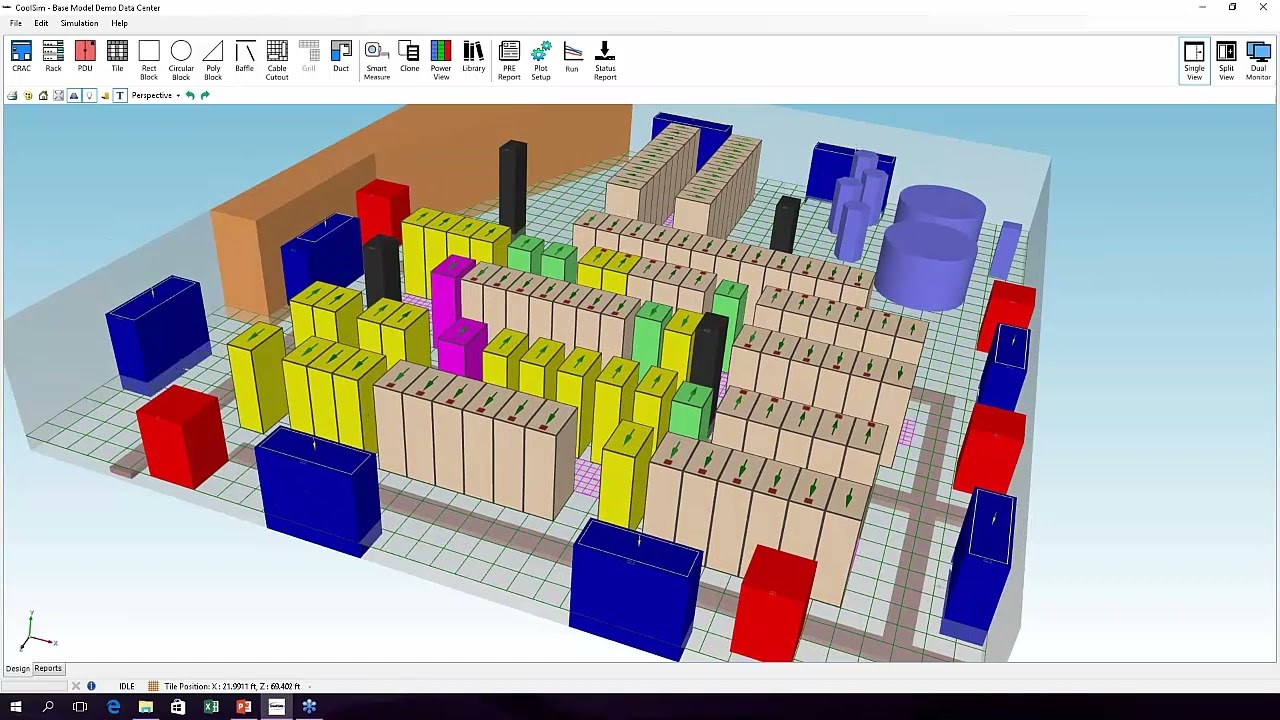The image size is (1280, 720).
Task: Launch Microsoft Edge from taskbar
Action: (113, 707)
